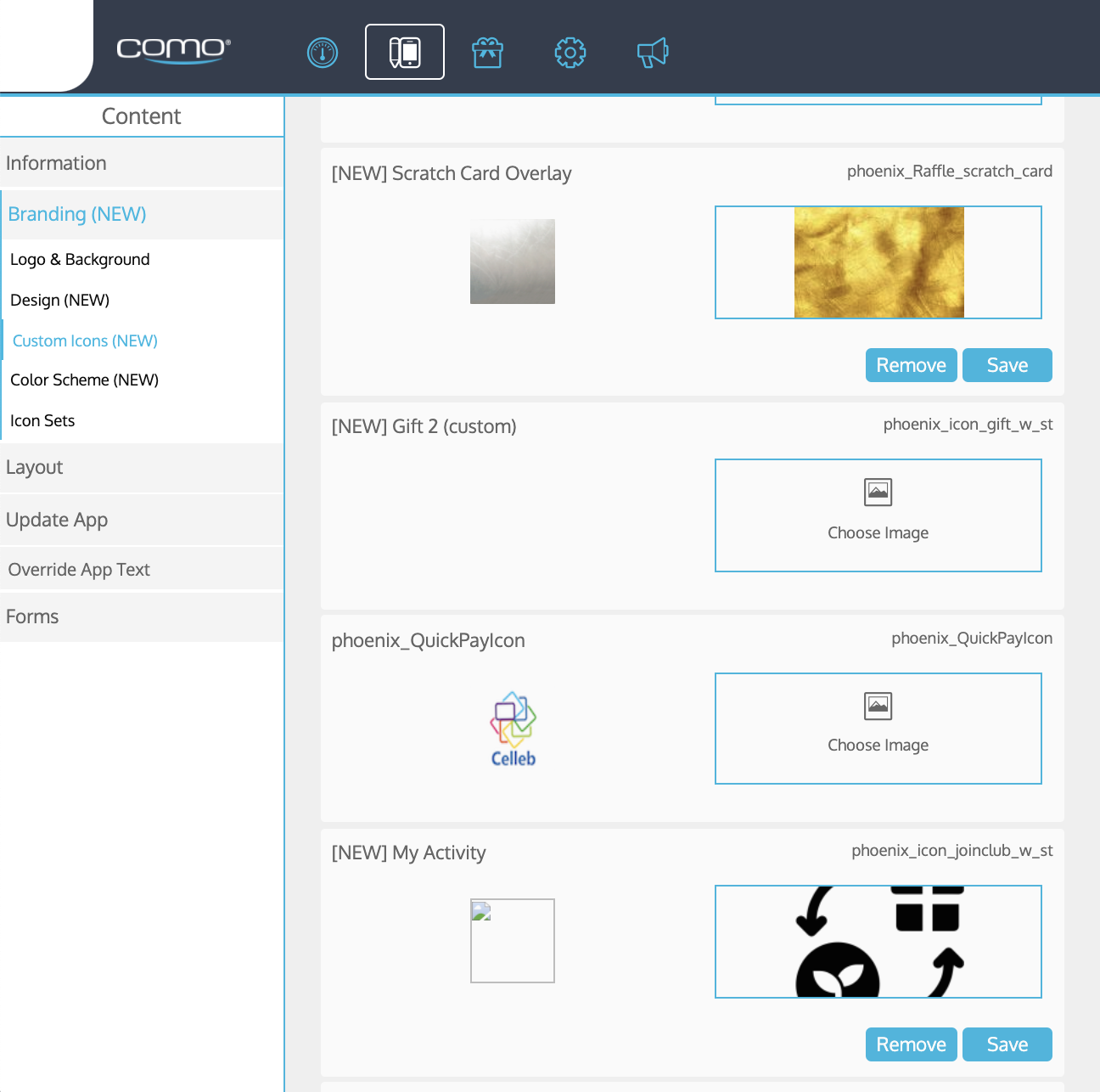Open Logo & Background submenu item
This screenshot has height=1092, width=1100.
tap(80, 260)
